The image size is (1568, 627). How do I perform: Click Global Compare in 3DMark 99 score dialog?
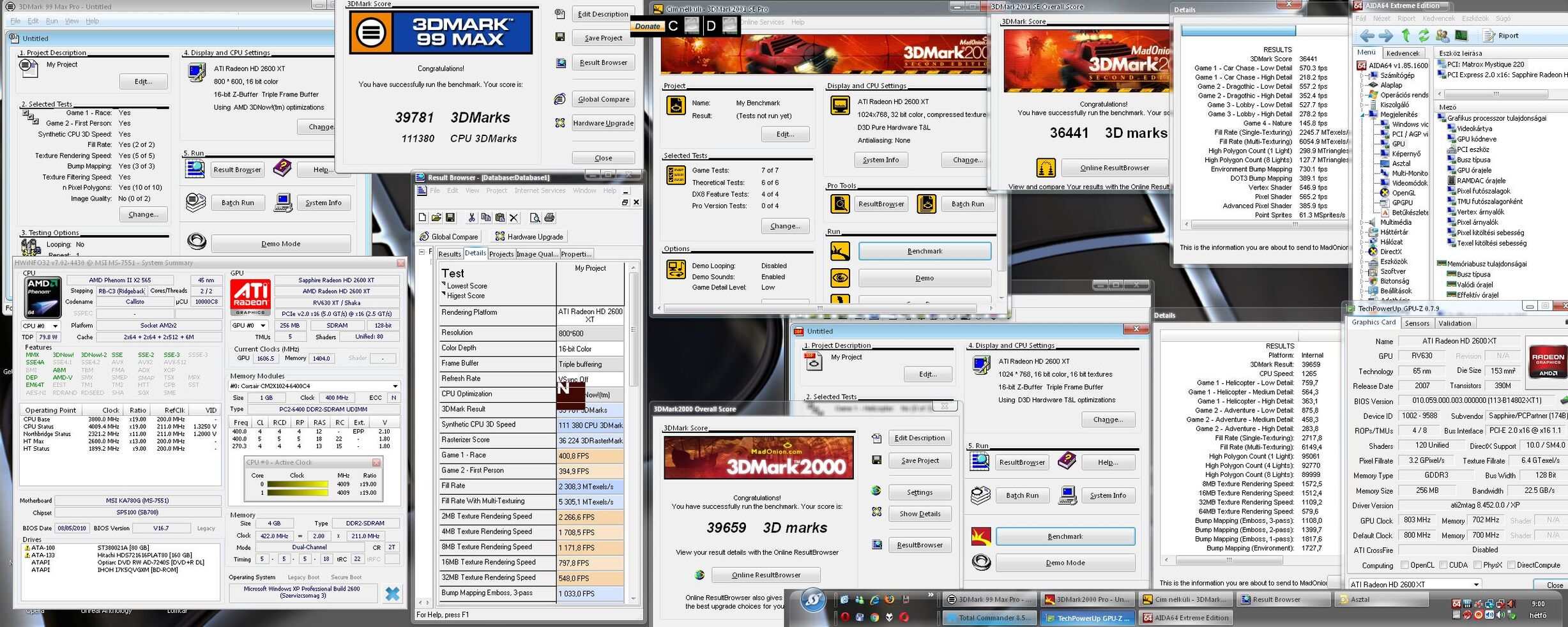[x=603, y=99]
